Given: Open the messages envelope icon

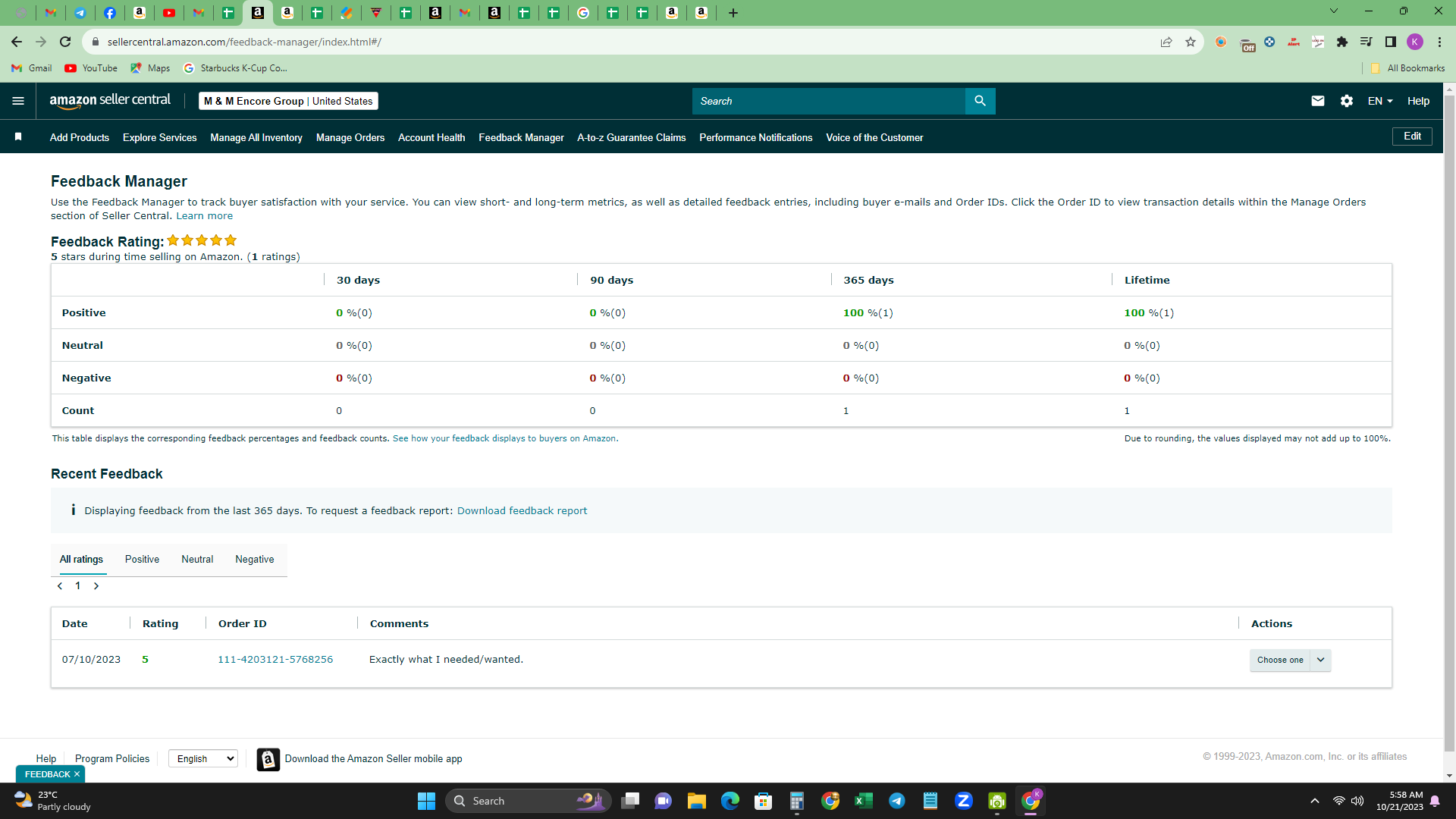Looking at the screenshot, I should (1318, 101).
